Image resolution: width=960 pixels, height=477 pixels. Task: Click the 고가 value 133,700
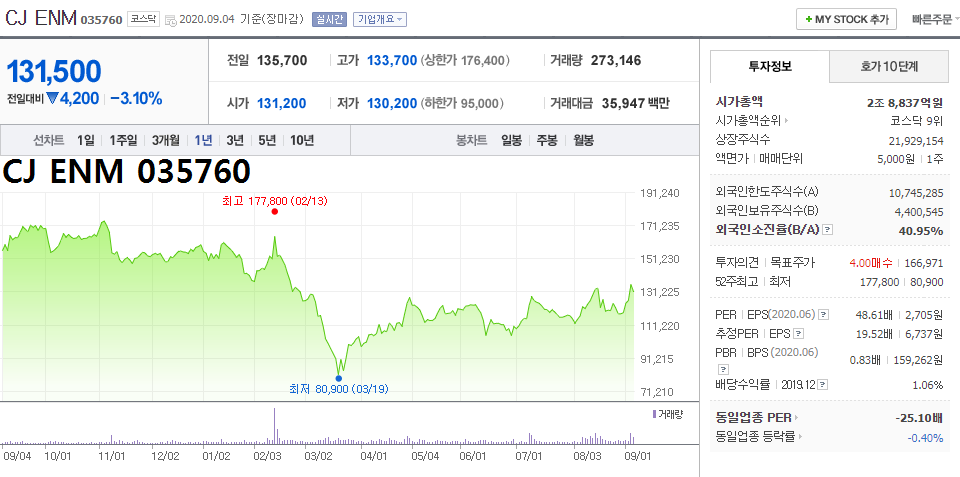(392, 60)
